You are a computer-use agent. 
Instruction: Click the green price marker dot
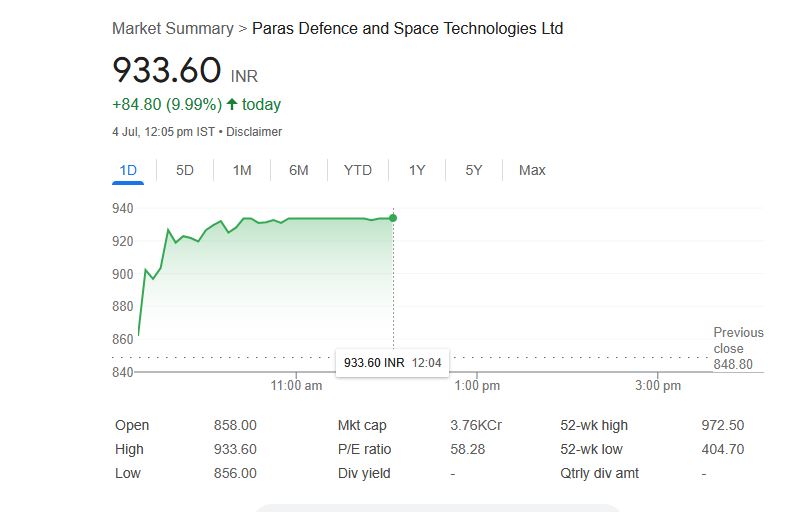(393, 218)
